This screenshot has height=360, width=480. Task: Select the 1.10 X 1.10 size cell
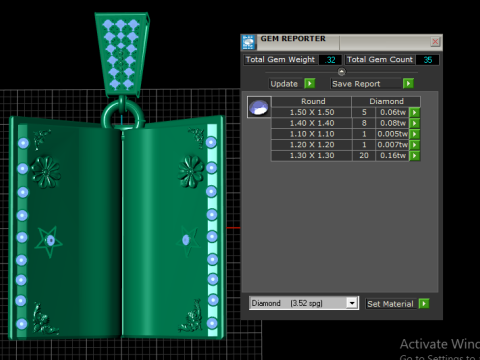tap(312, 134)
